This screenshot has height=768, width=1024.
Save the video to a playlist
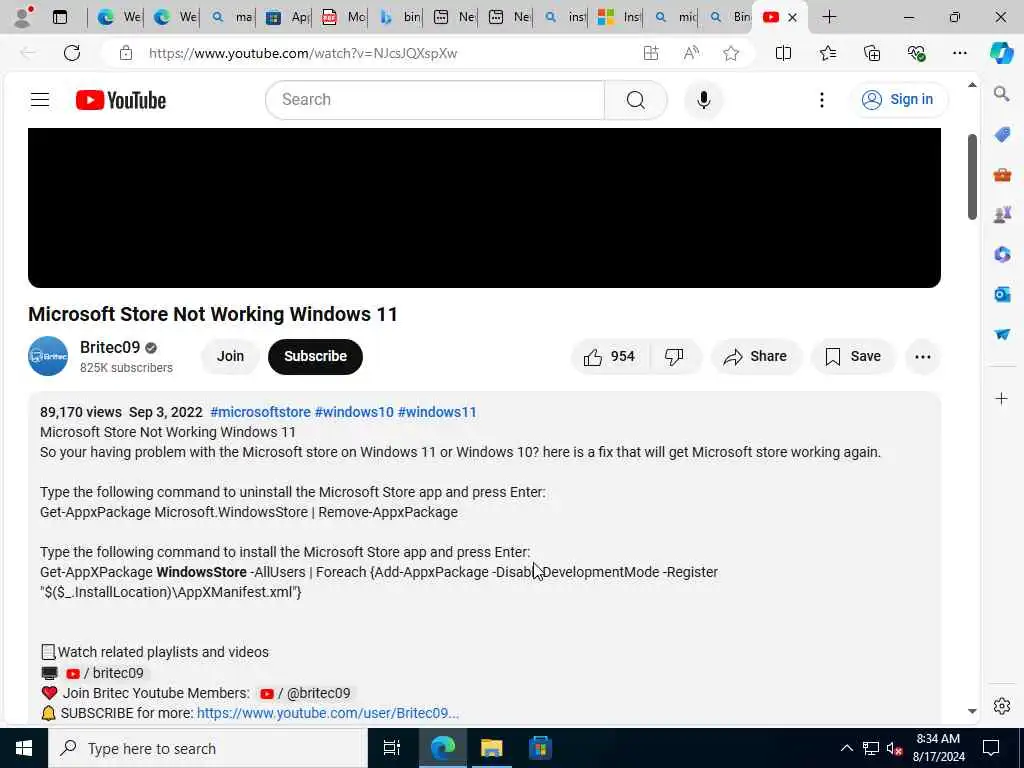click(x=853, y=357)
